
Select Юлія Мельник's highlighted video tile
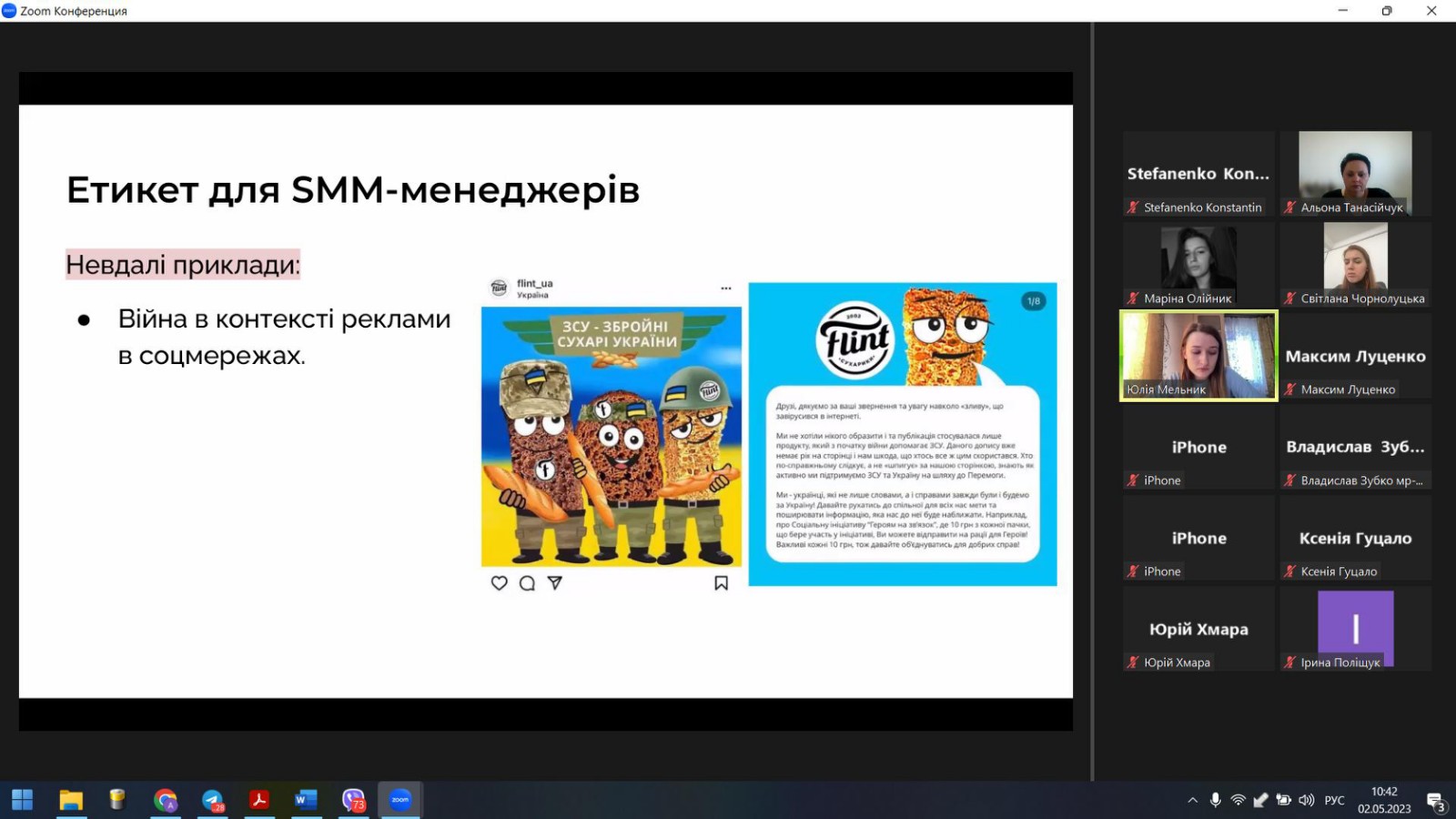(1198, 356)
